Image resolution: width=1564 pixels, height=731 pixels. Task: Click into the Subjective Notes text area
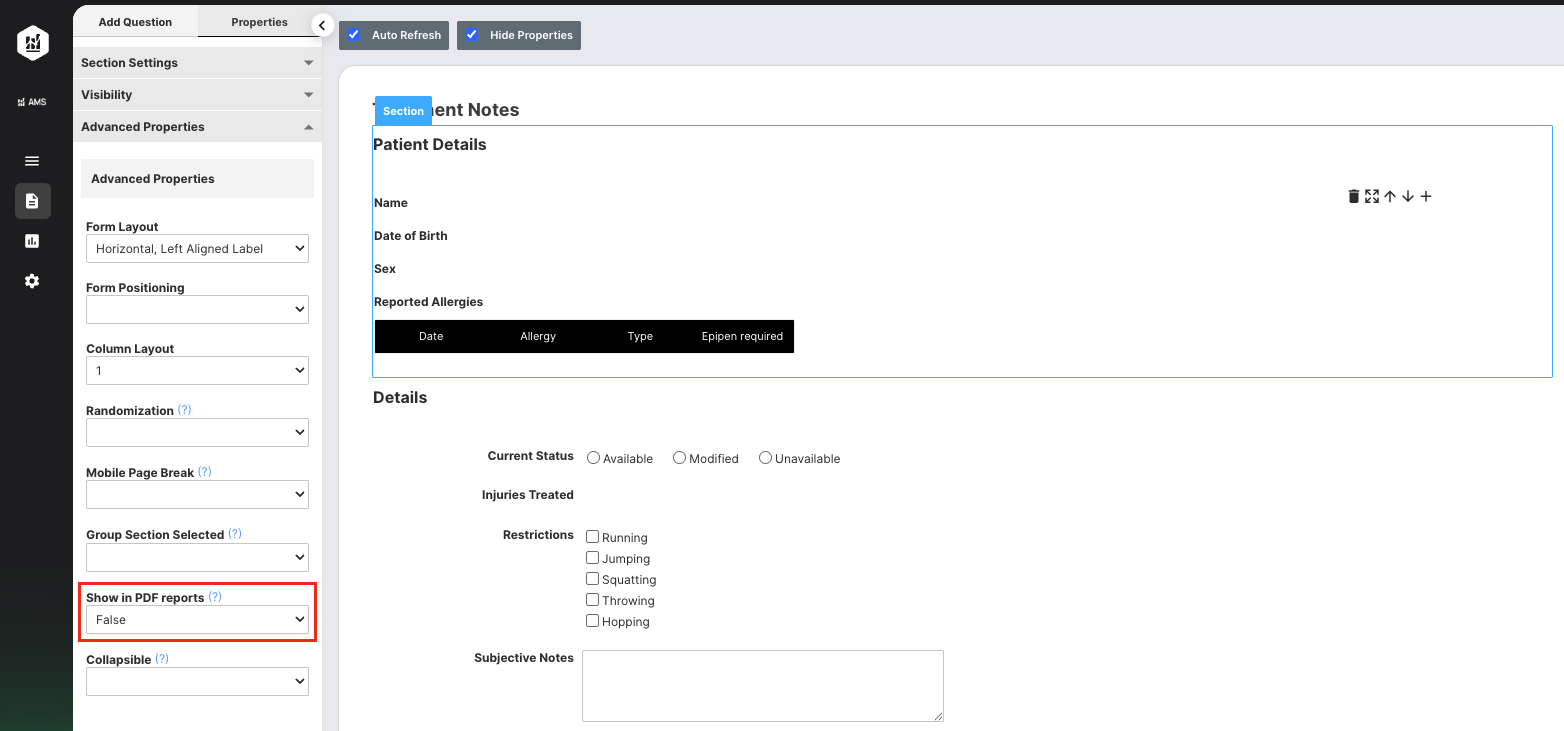click(x=763, y=686)
